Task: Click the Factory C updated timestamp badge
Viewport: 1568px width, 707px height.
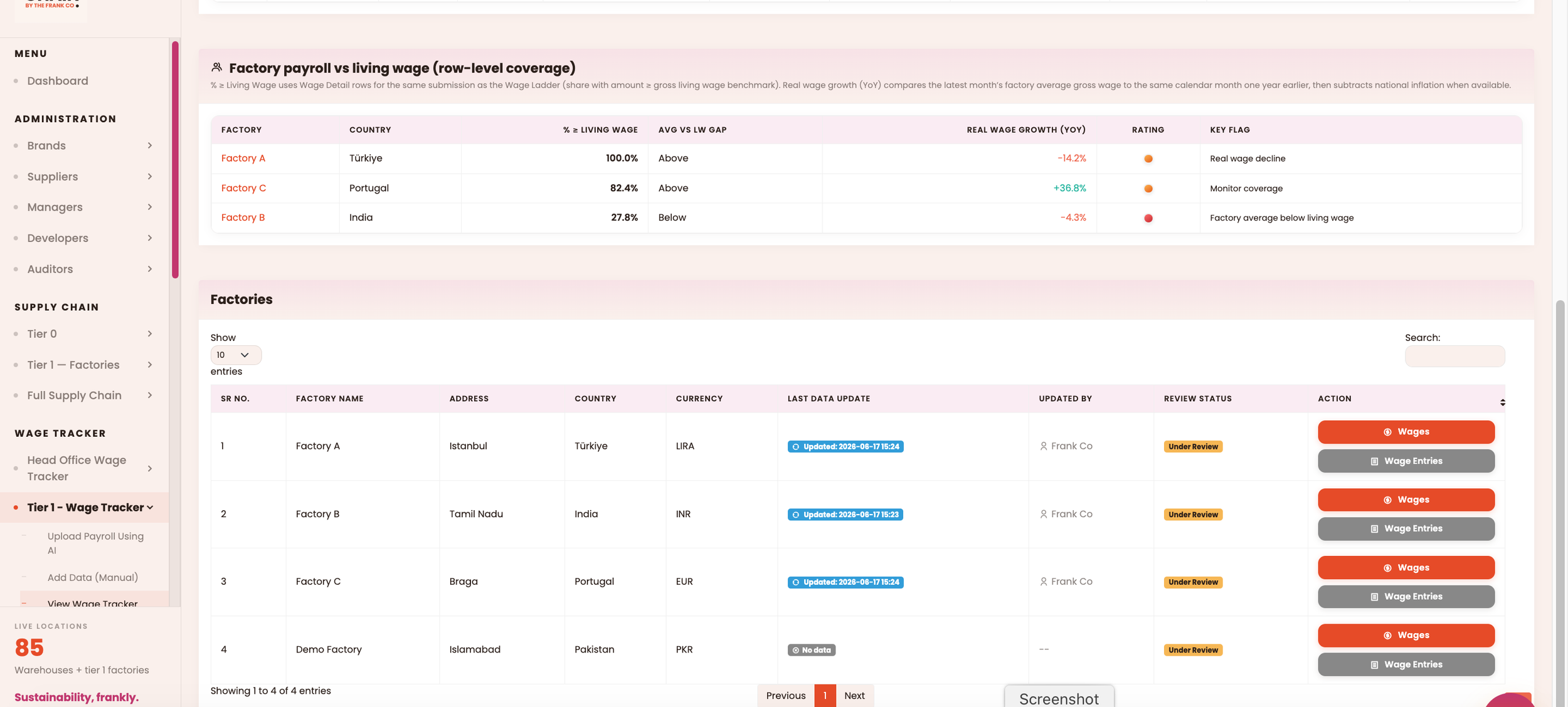Action: 845,582
